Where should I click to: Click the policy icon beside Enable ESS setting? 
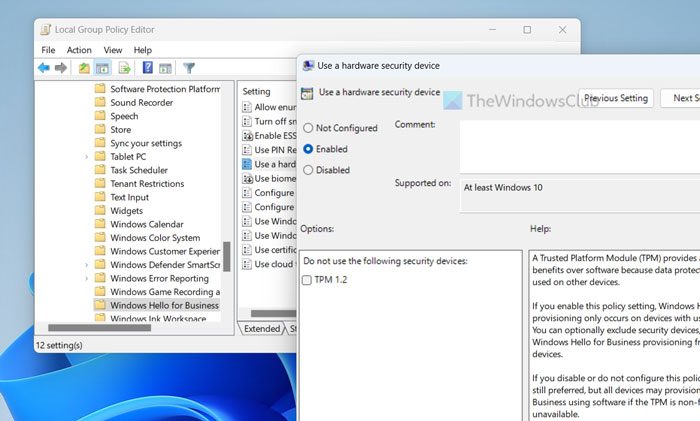click(247, 136)
